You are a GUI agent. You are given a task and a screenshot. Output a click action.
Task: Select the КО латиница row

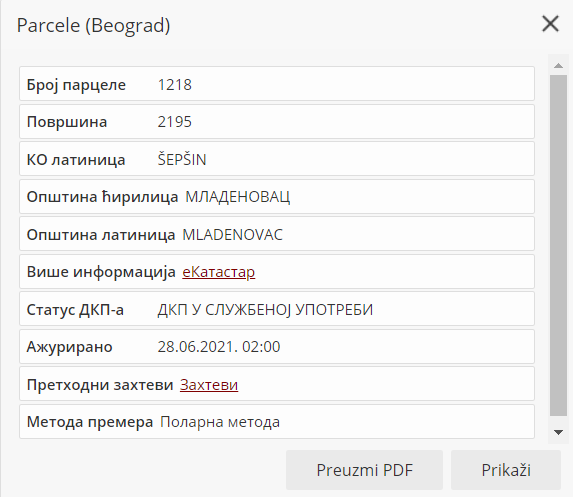click(277, 159)
